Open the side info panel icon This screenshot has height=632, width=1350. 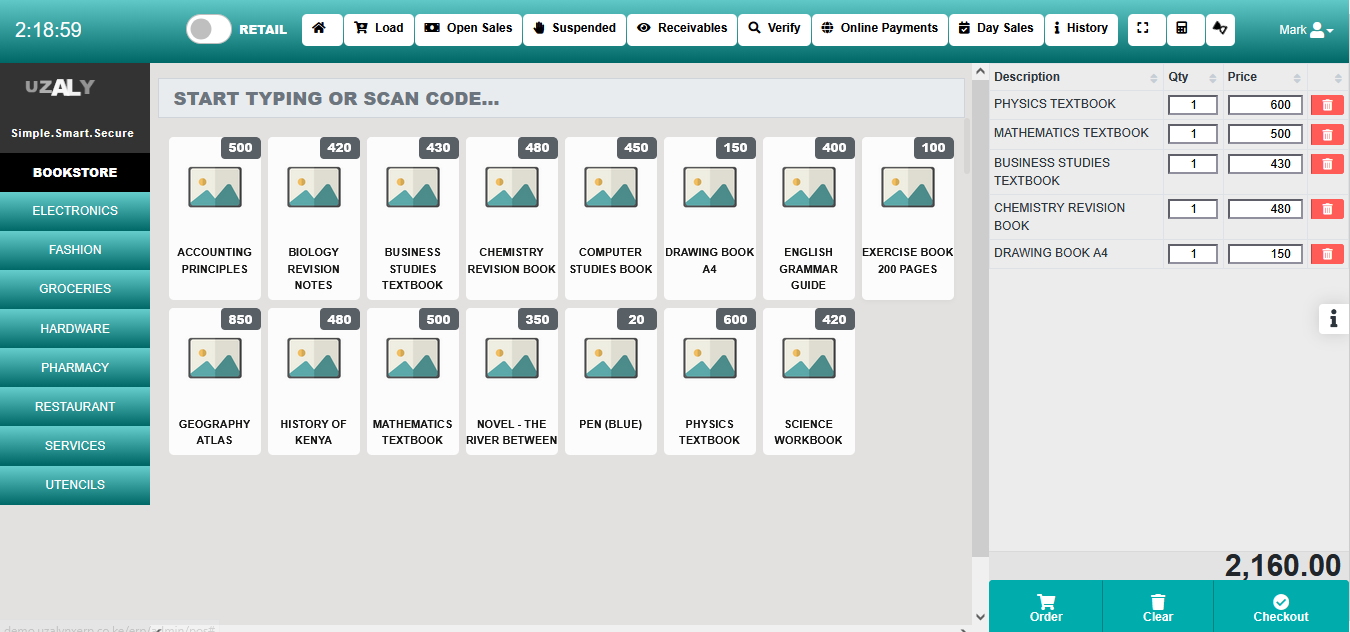[x=1333, y=319]
